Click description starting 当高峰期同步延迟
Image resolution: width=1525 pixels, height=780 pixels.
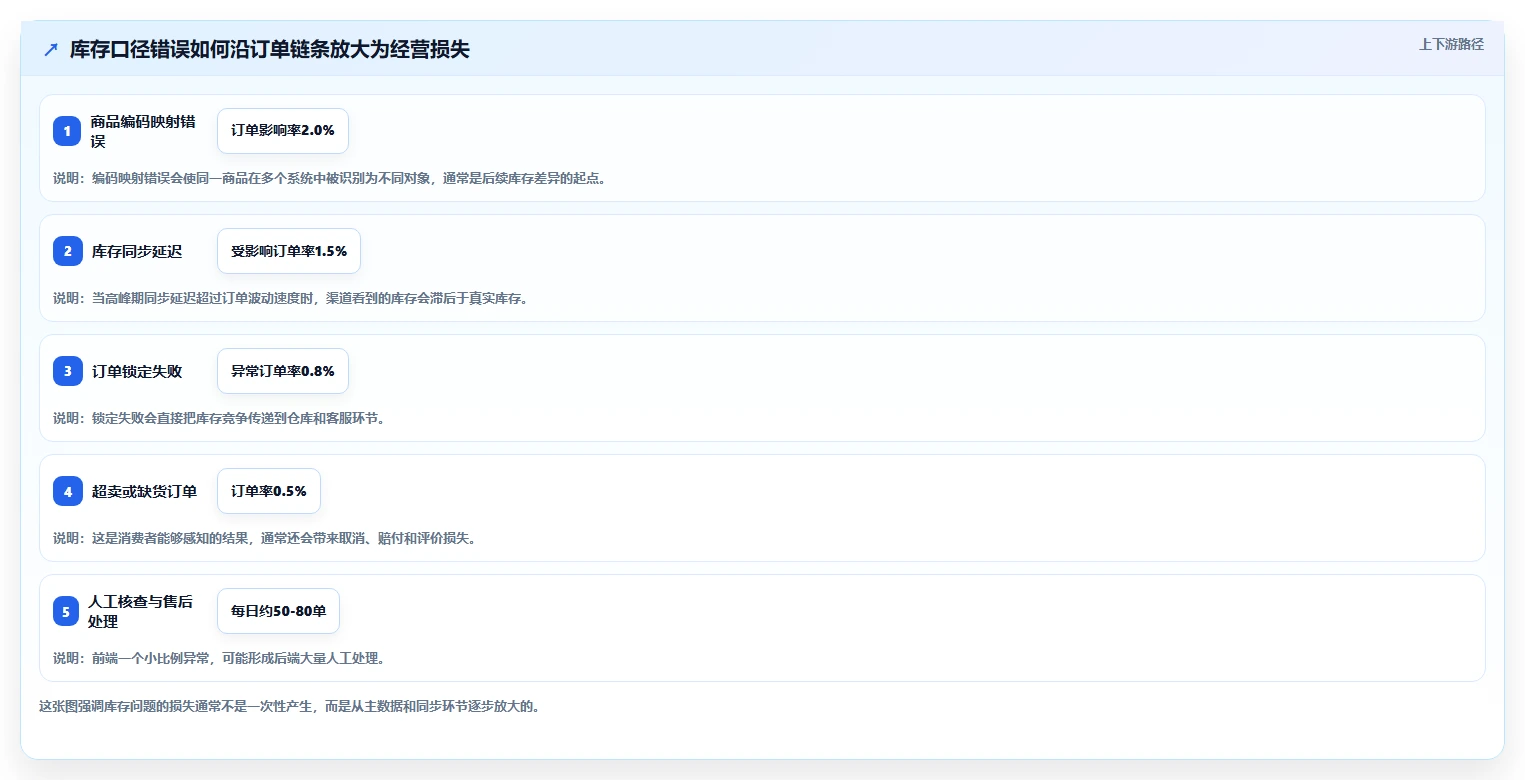click(x=290, y=299)
